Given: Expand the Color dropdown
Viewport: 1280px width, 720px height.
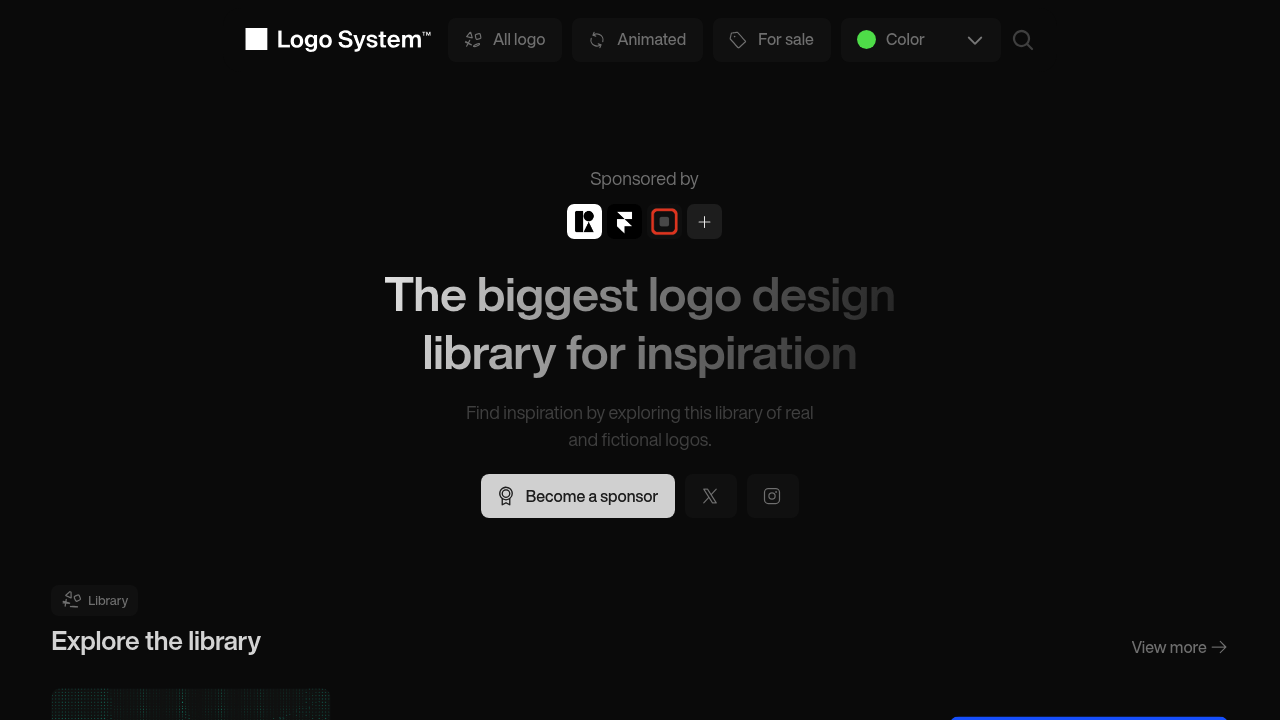Looking at the screenshot, I should tap(920, 40).
